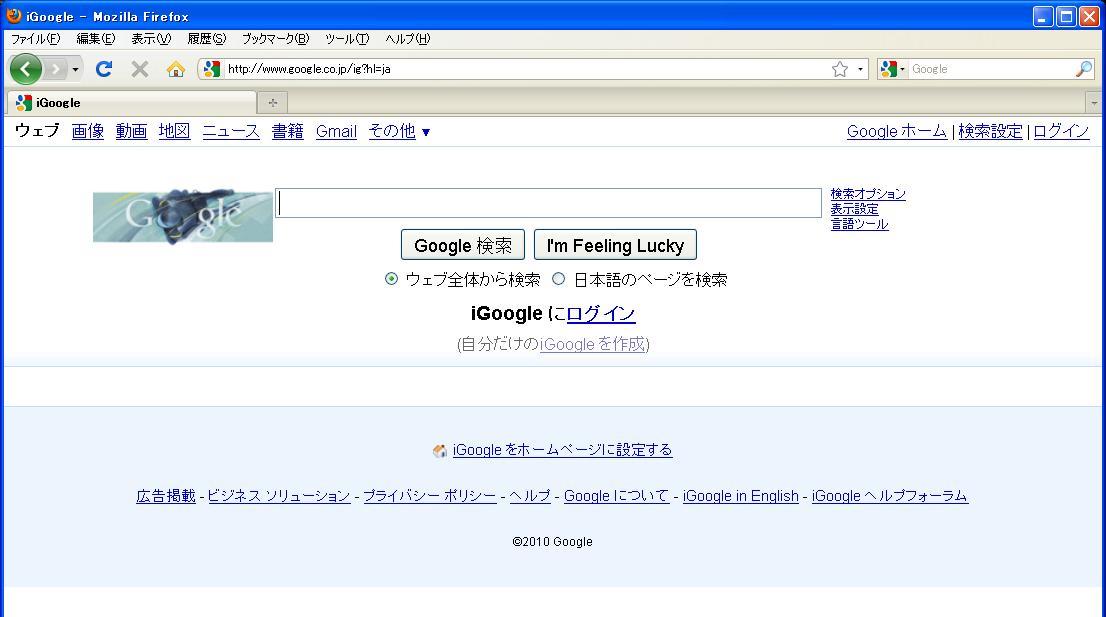The height and width of the screenshot is (617, 1106).
Task: Minimize the Firefox window
Action: click(1043, 16)
